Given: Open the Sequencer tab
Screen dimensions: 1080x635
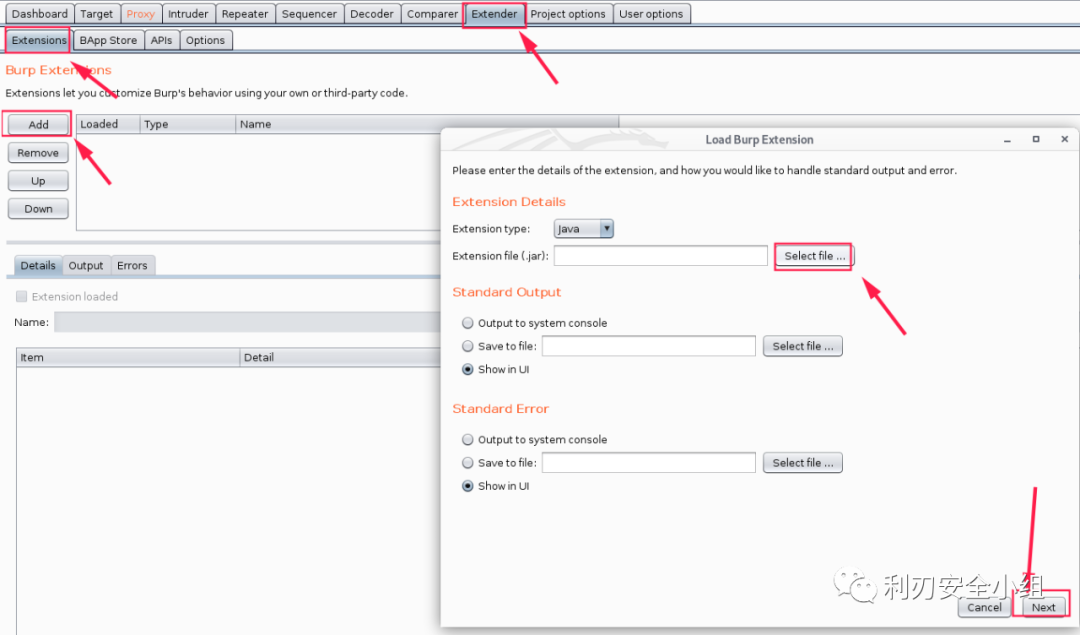Looking at the screenshot, I should 309,14.
